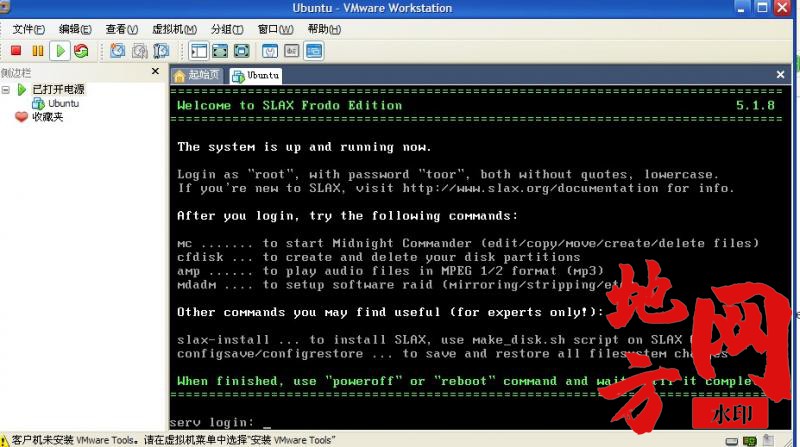Click the removable device status bar icon
Image resolution: width=800 pixels, height=447 pixels.
tap(768, 440)
